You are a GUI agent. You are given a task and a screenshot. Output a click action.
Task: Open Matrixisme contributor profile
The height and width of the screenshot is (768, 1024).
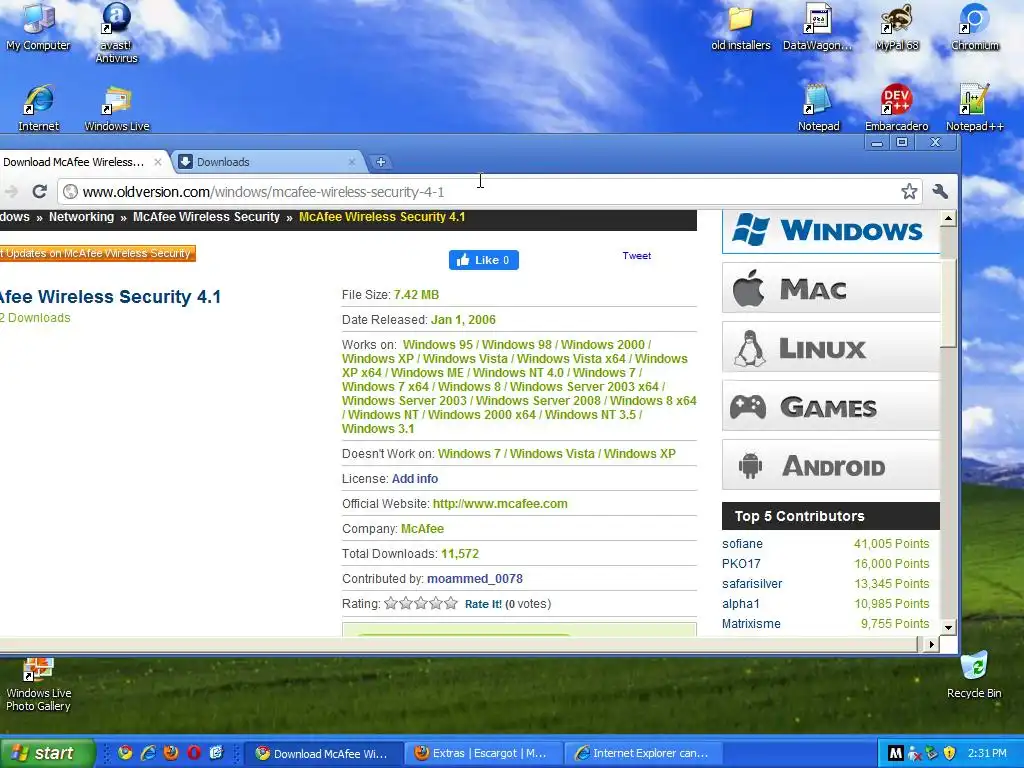751,624
